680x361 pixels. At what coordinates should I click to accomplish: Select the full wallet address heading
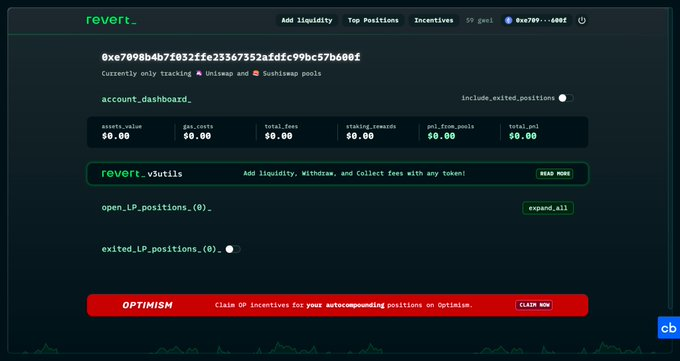coord(231,57)
